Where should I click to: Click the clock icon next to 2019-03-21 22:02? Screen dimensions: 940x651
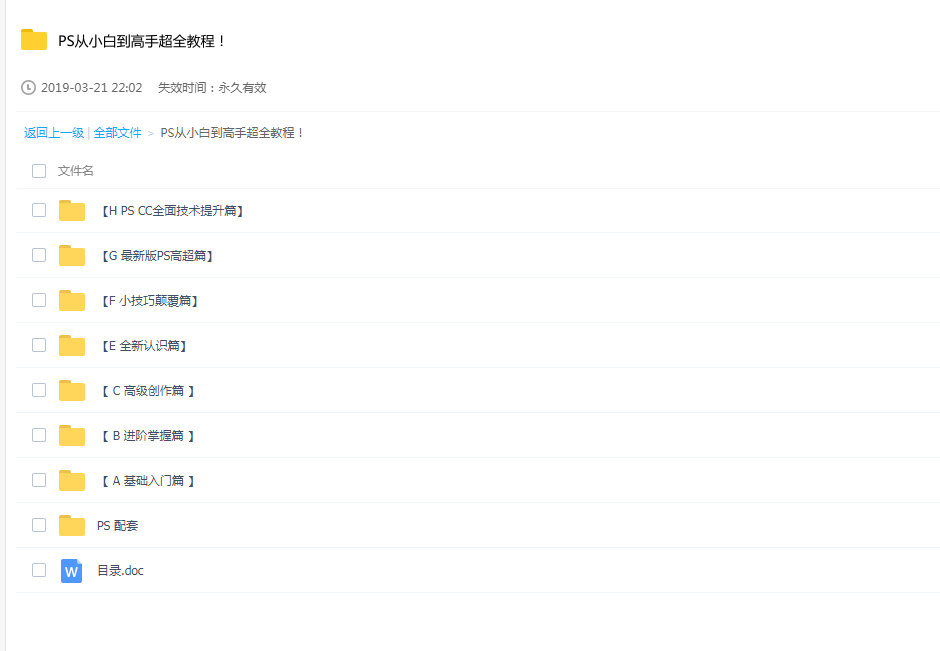[x=28, y=88]
